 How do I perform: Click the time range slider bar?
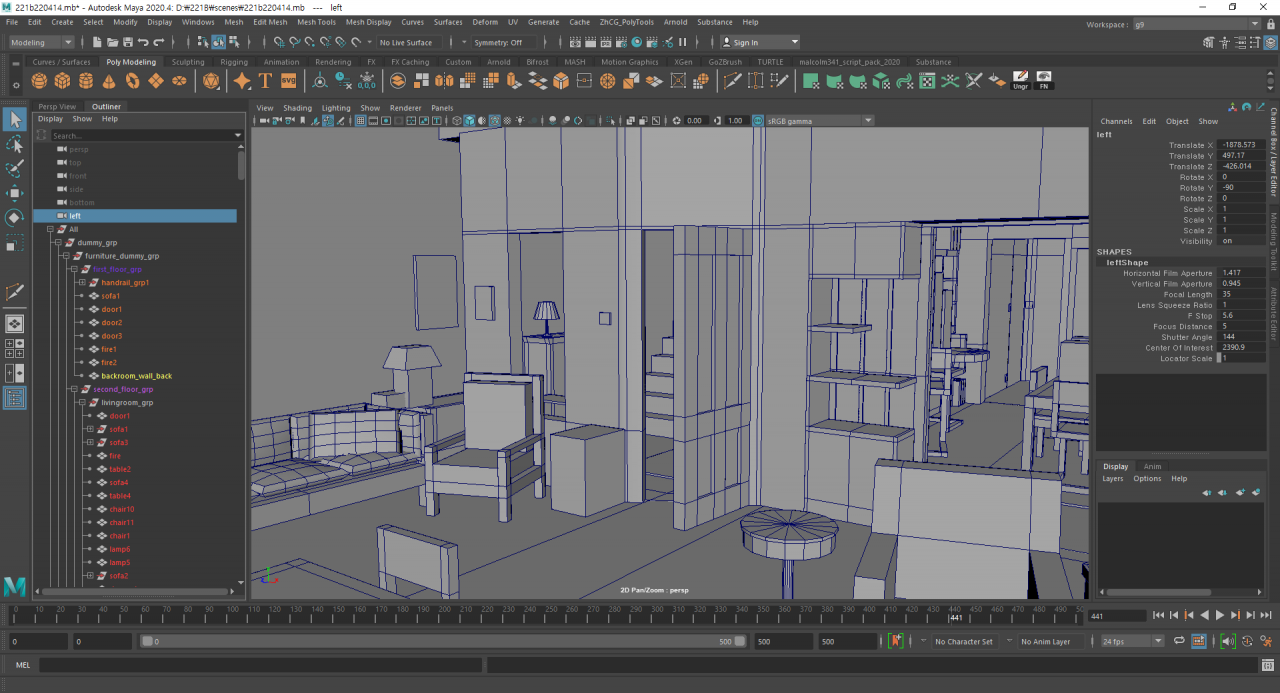440,641
